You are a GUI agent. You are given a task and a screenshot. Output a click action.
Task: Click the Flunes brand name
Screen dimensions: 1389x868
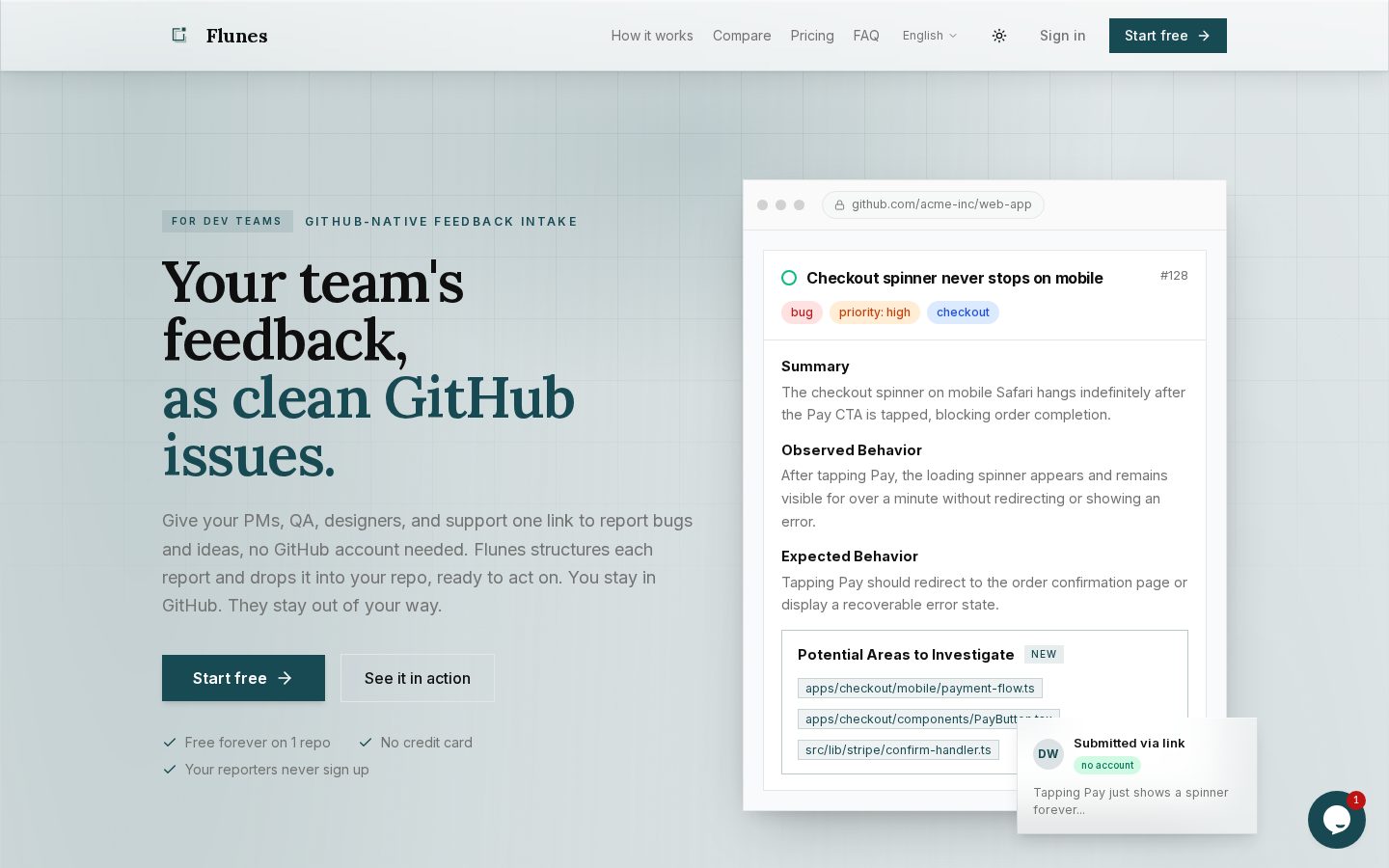tap(236, 36)
